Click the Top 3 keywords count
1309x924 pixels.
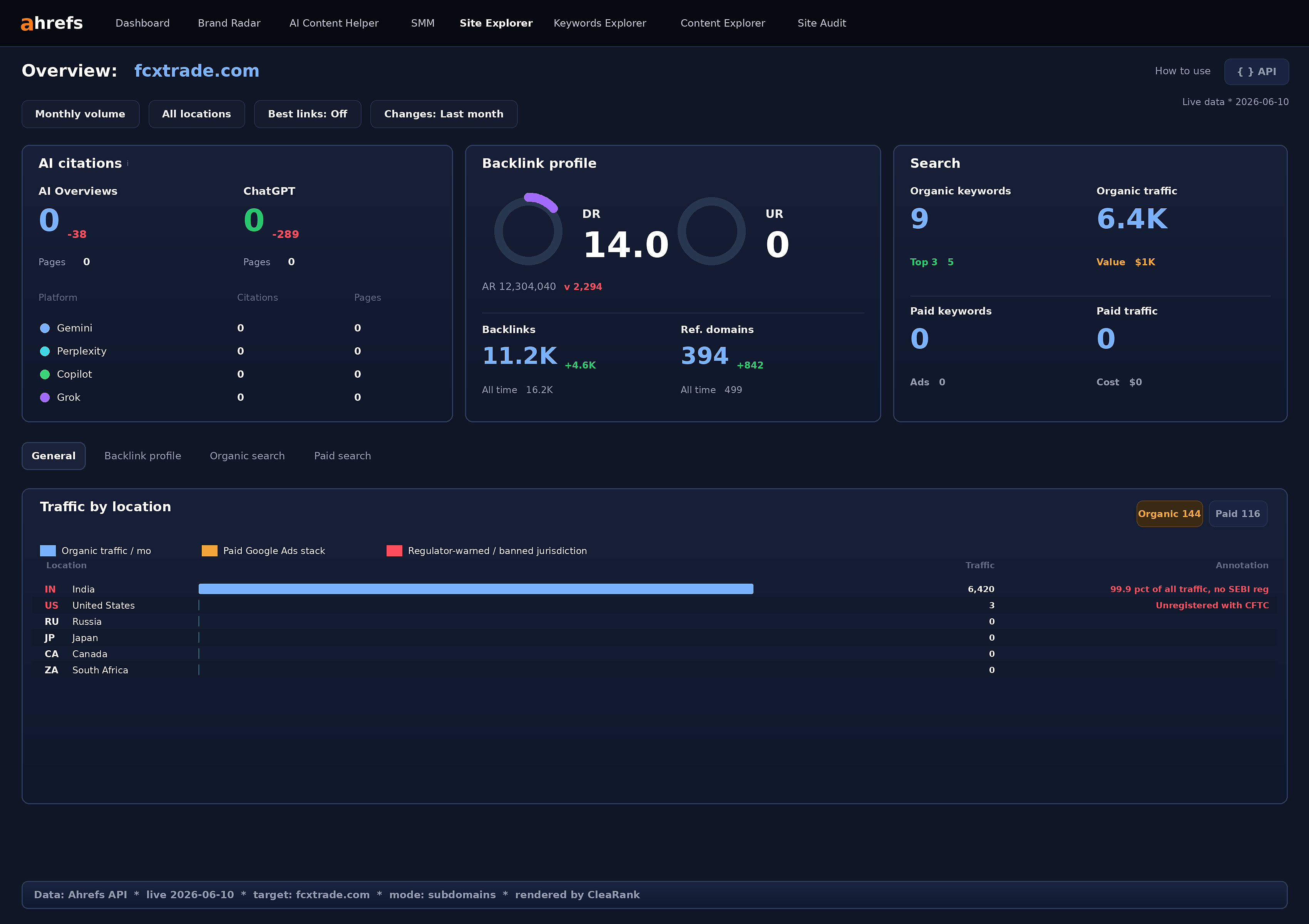click(932, 262)
